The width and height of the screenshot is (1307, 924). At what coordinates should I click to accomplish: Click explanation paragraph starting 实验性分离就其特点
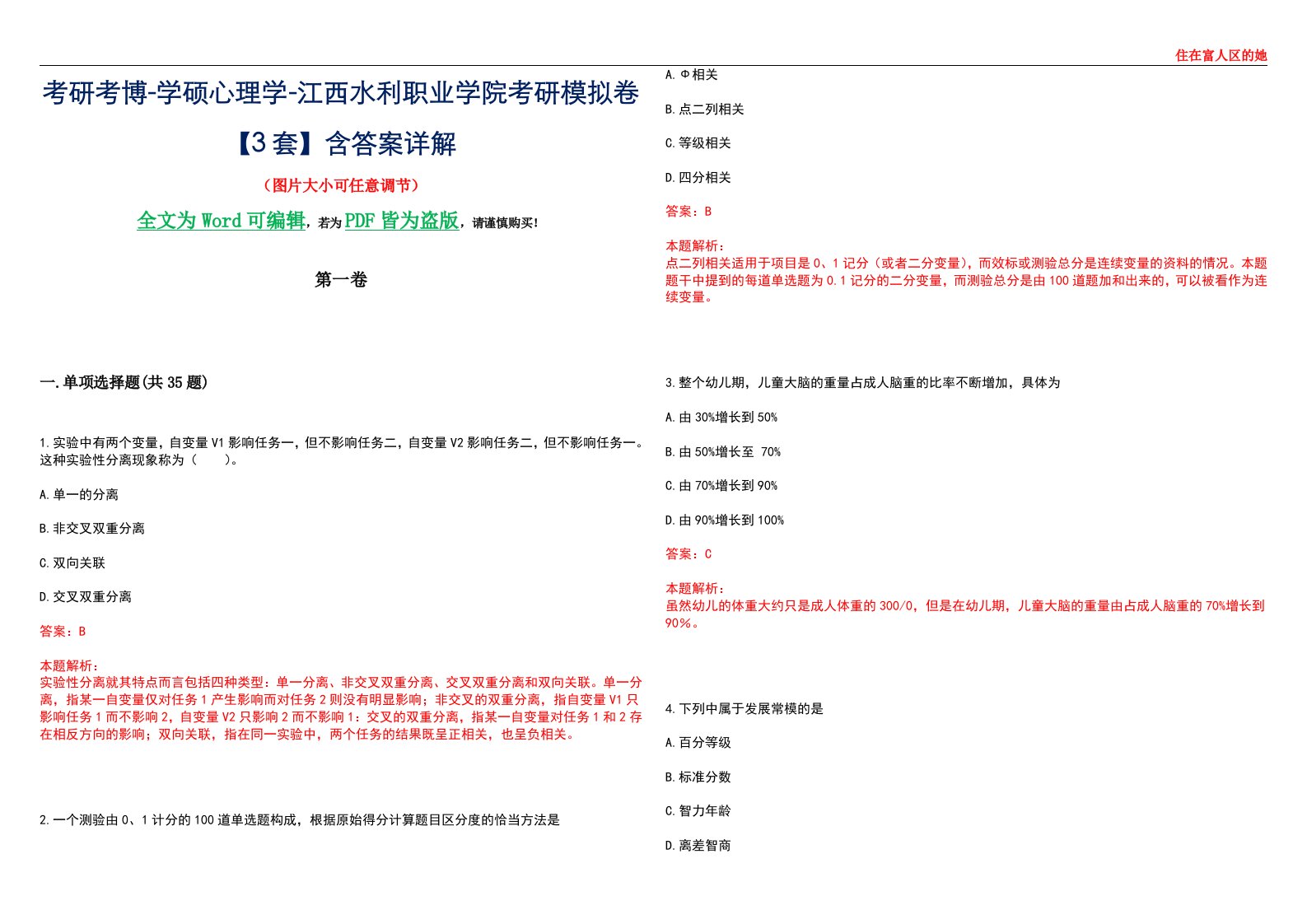tap(341, 708)
